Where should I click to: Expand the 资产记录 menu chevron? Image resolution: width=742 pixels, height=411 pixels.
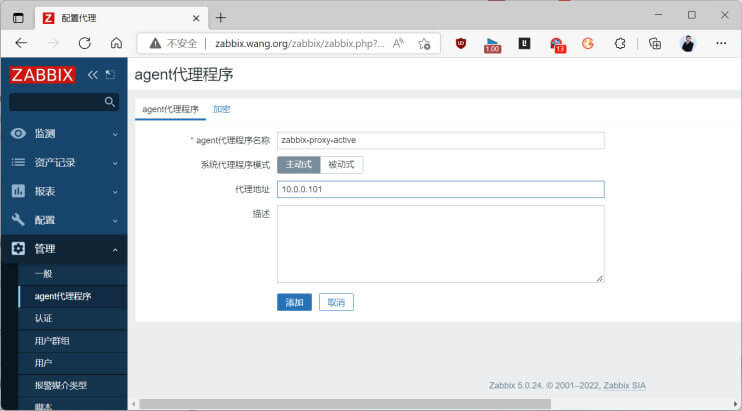[x=115, y=164]
